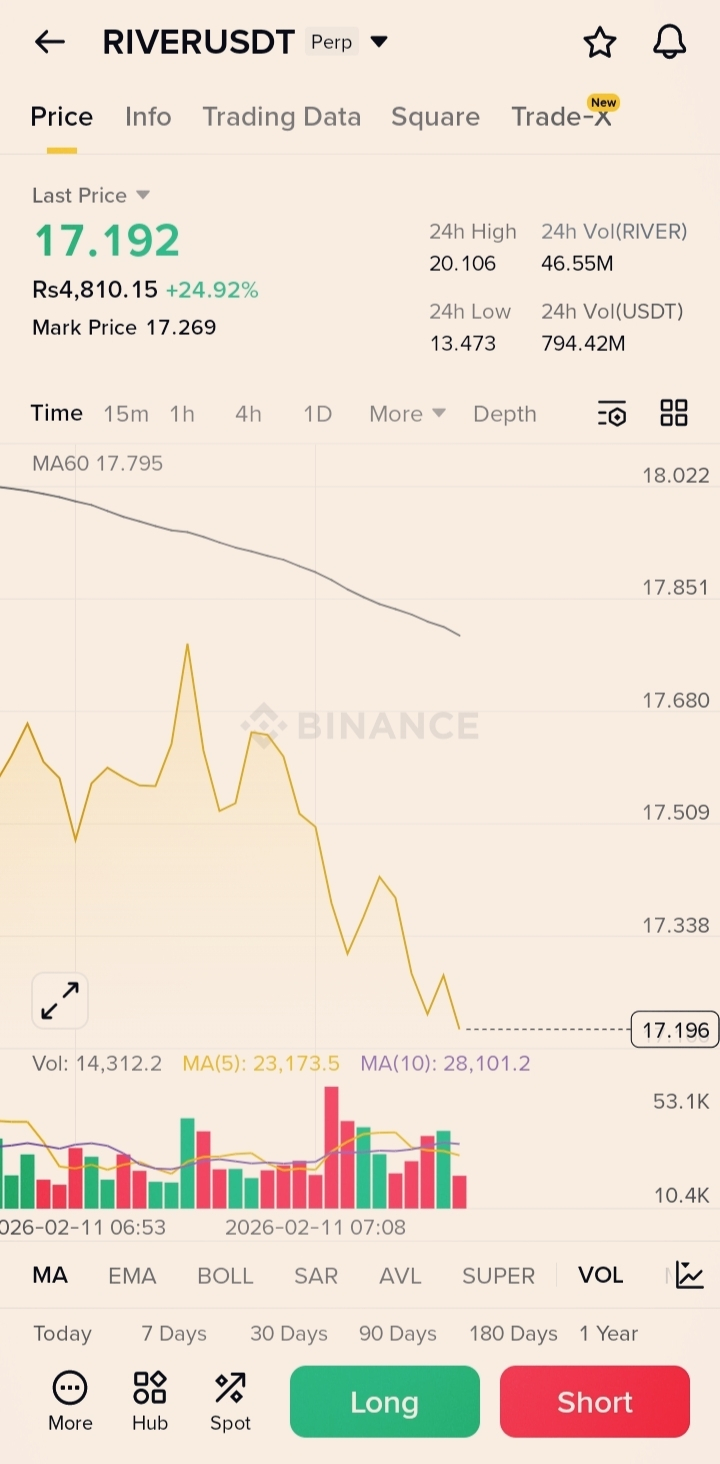
Task: Open indicator chart settings icon after VOL
Action: (689, 1275)
